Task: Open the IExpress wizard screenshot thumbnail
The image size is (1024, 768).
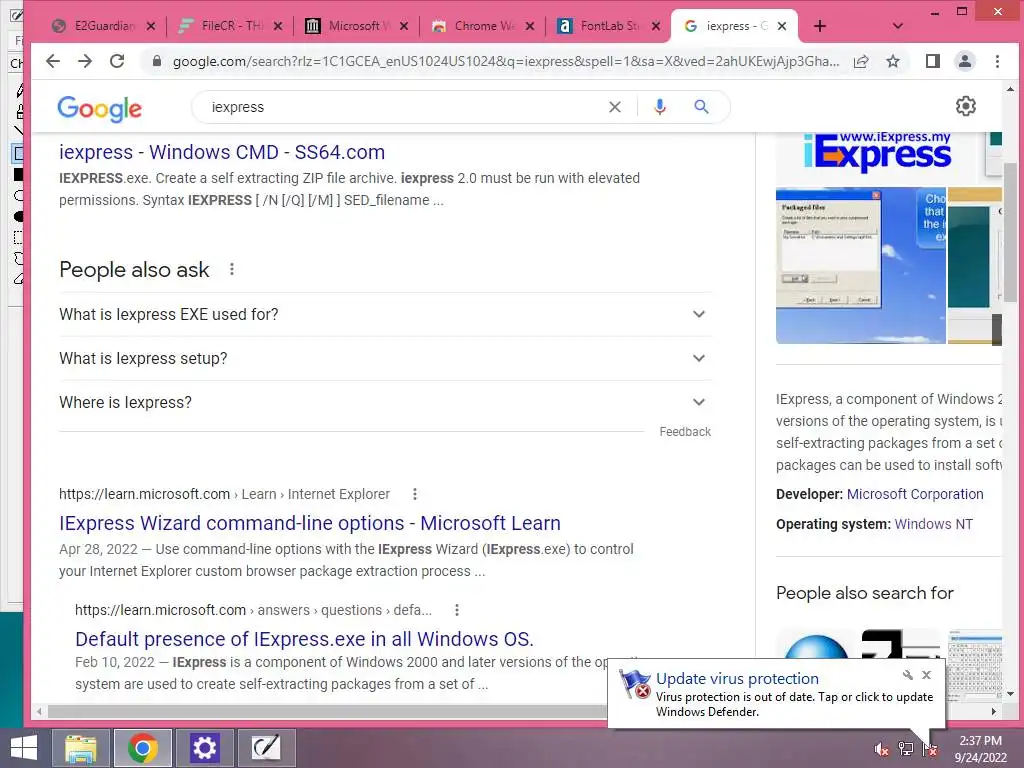Action: coord(861,265)
